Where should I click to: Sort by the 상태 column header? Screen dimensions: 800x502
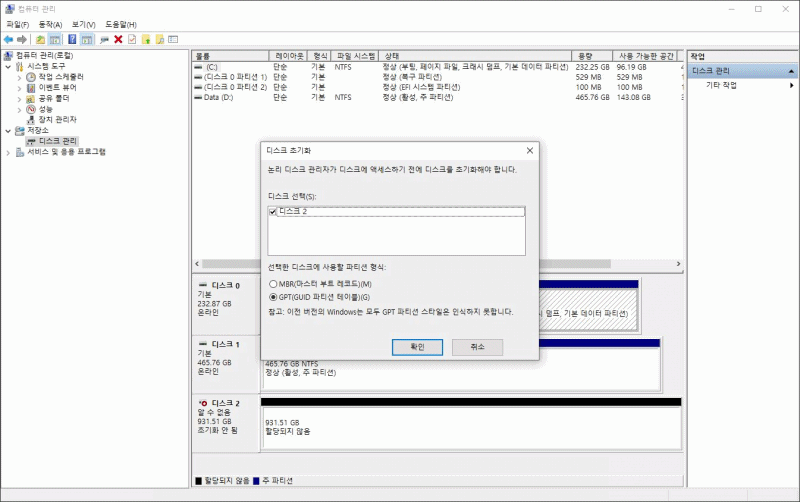click(476, 56)
